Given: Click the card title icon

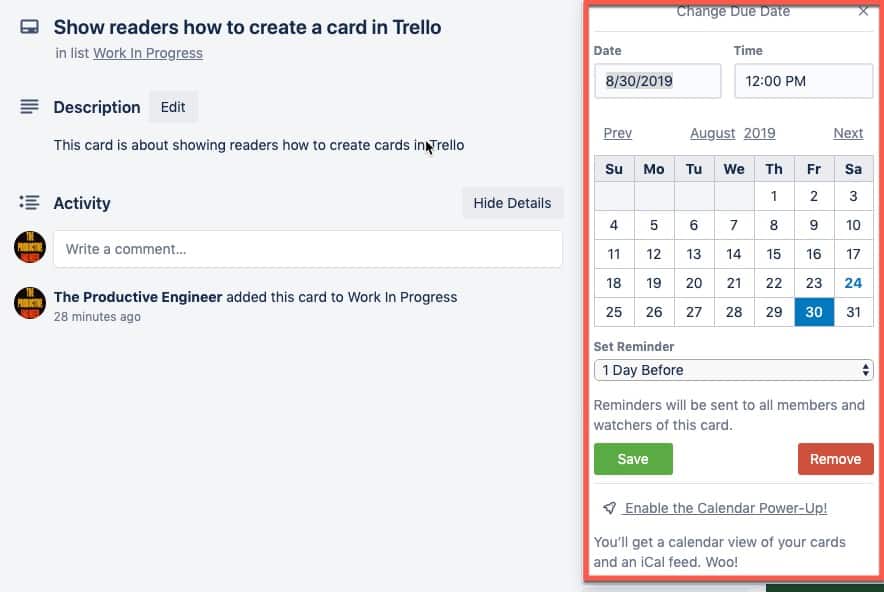Looking at the screenshot, I should (29, 26).
